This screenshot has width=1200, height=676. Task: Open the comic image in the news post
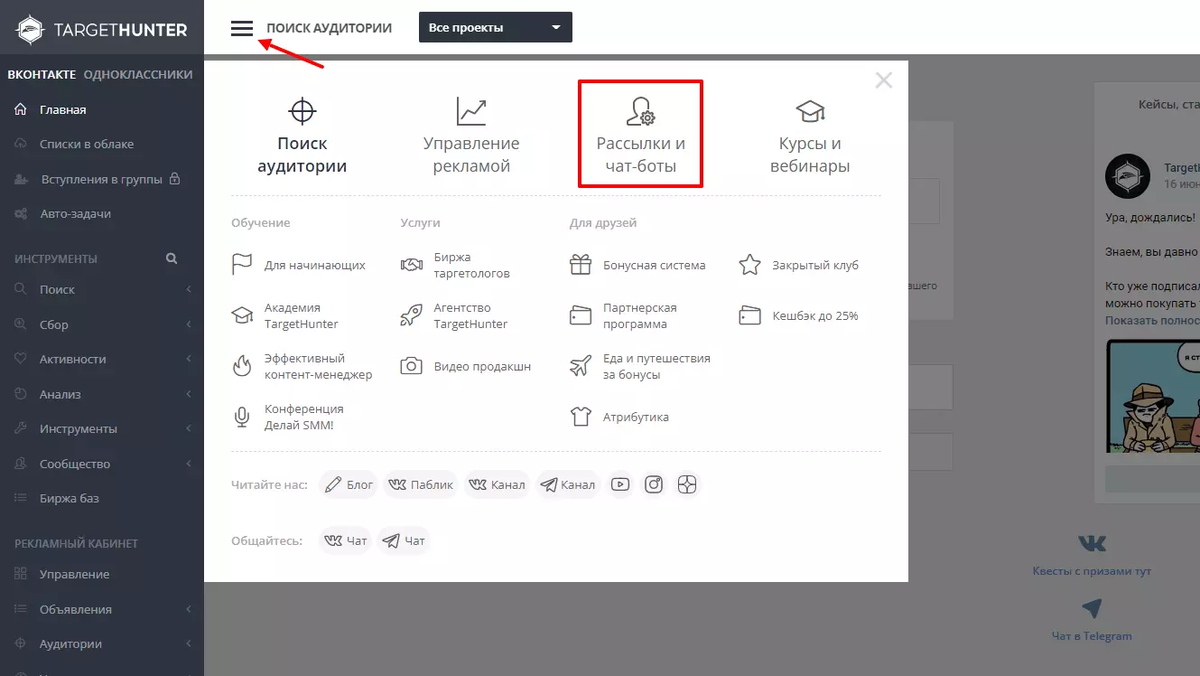(1153, 396)
